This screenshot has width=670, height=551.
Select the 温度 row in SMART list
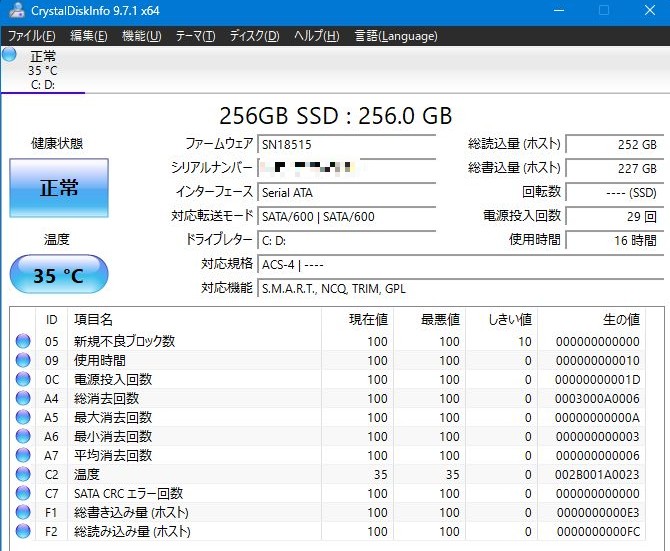(x=328, y=474)
